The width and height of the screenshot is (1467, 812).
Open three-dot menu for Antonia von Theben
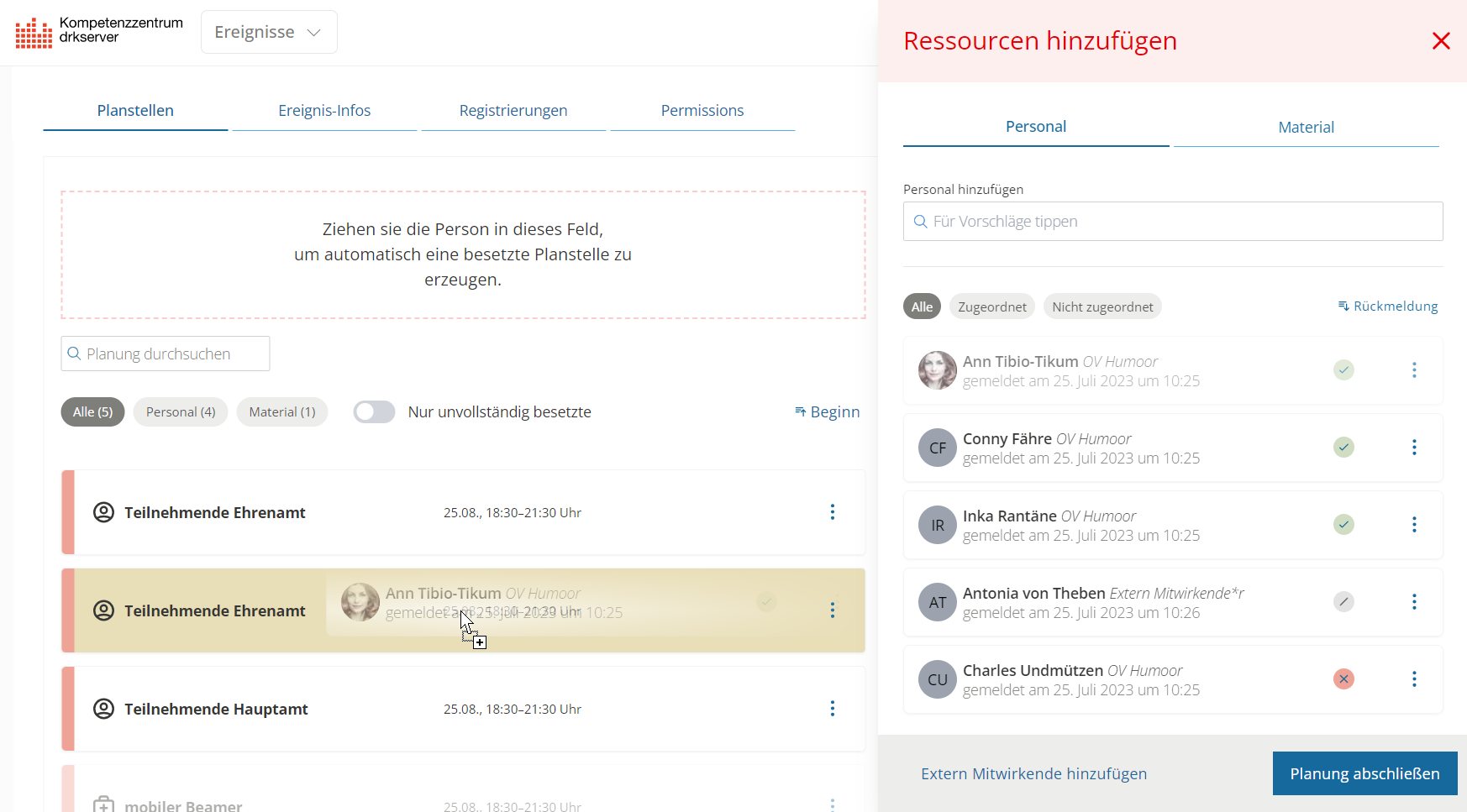click(x=1414, y=602)
